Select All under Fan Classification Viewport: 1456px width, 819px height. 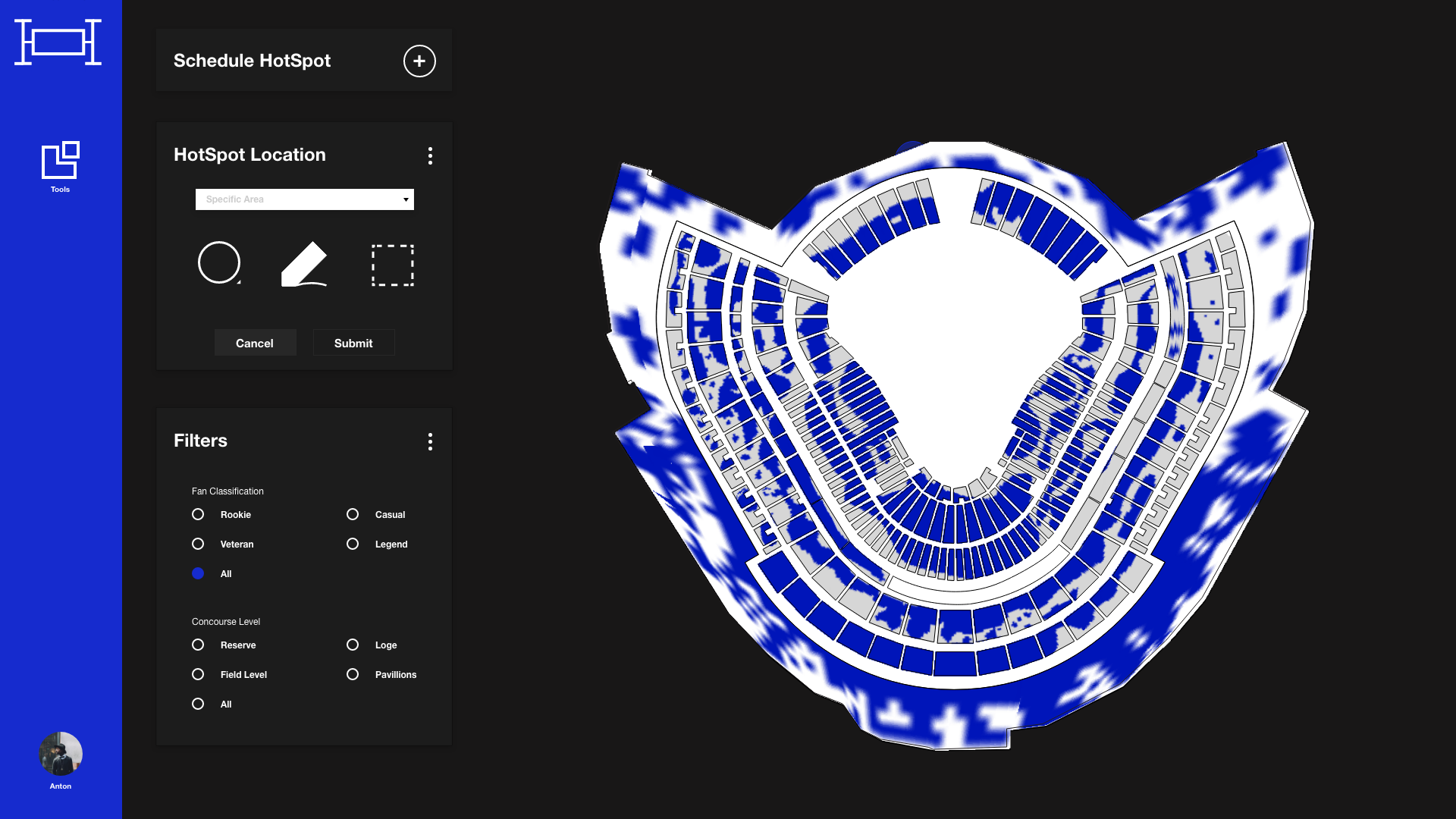coord(198,573)
